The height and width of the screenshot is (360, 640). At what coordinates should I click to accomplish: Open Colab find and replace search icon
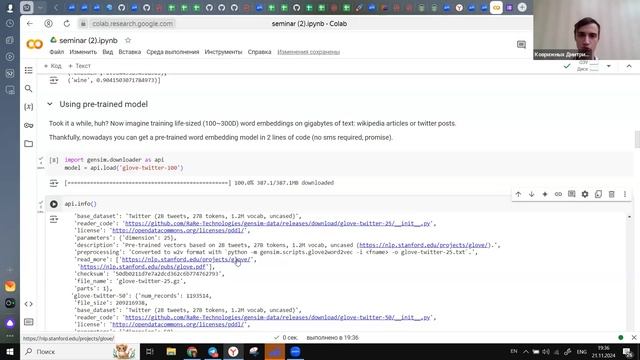click(28, 89)
